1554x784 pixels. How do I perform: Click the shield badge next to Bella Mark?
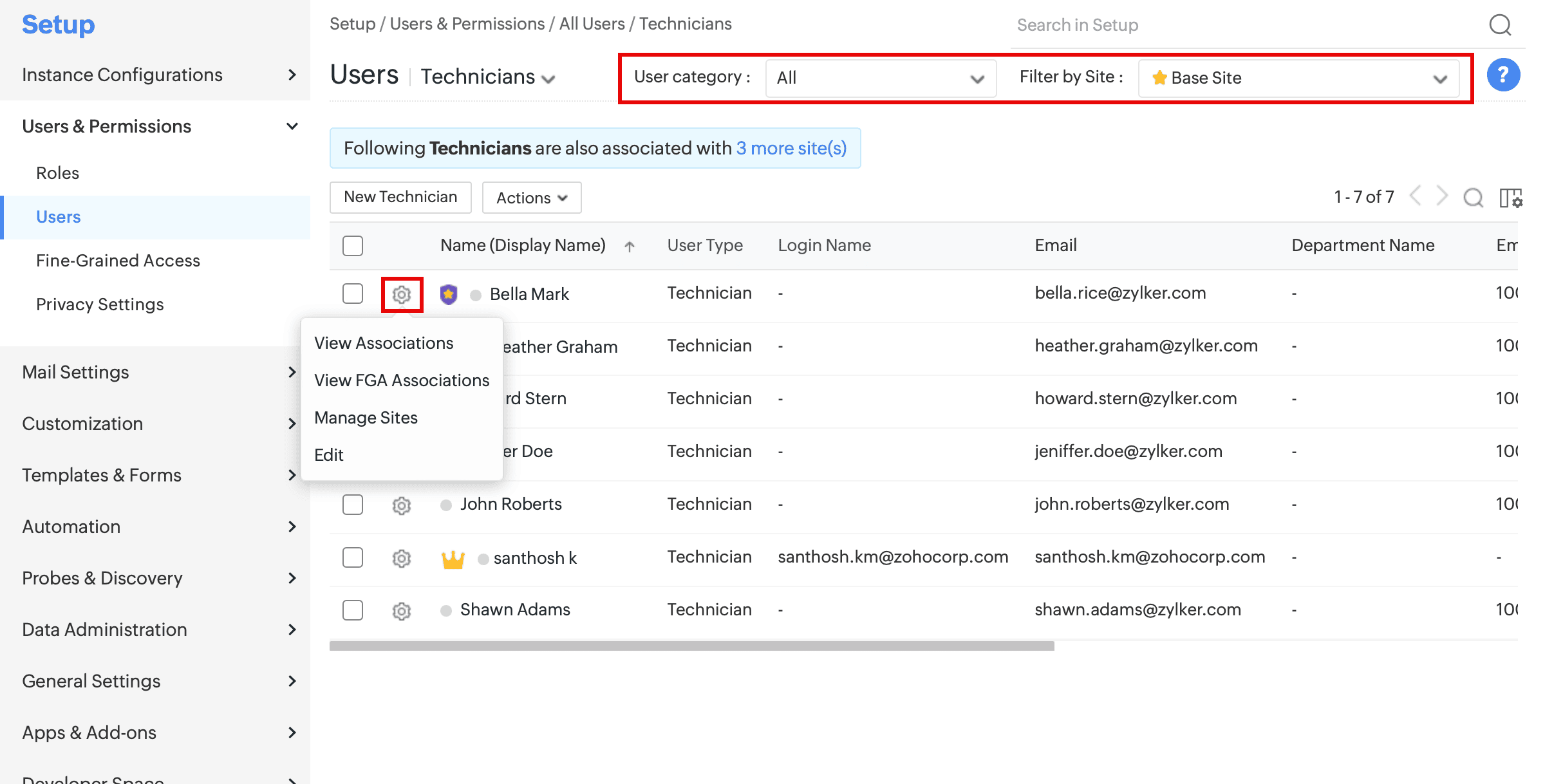point(449,294)
